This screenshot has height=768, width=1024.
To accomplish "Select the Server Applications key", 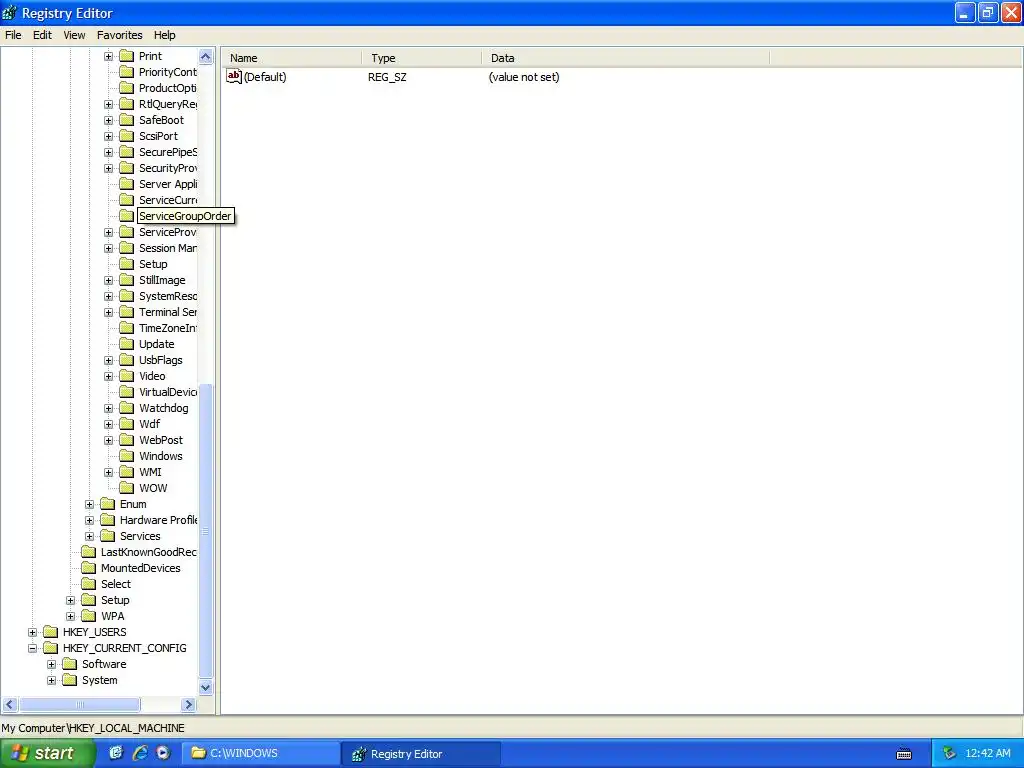I will pyautogui.click(x=167, y=184).
